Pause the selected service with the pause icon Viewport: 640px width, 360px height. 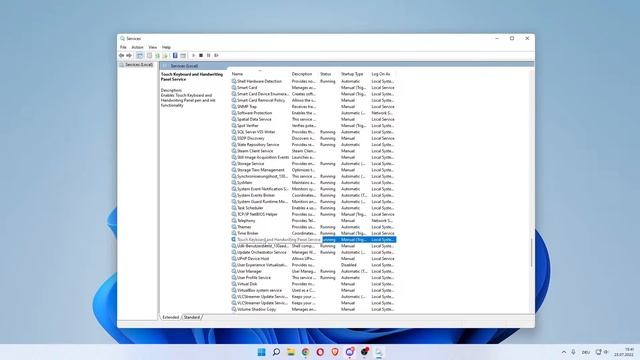[209, 56]
